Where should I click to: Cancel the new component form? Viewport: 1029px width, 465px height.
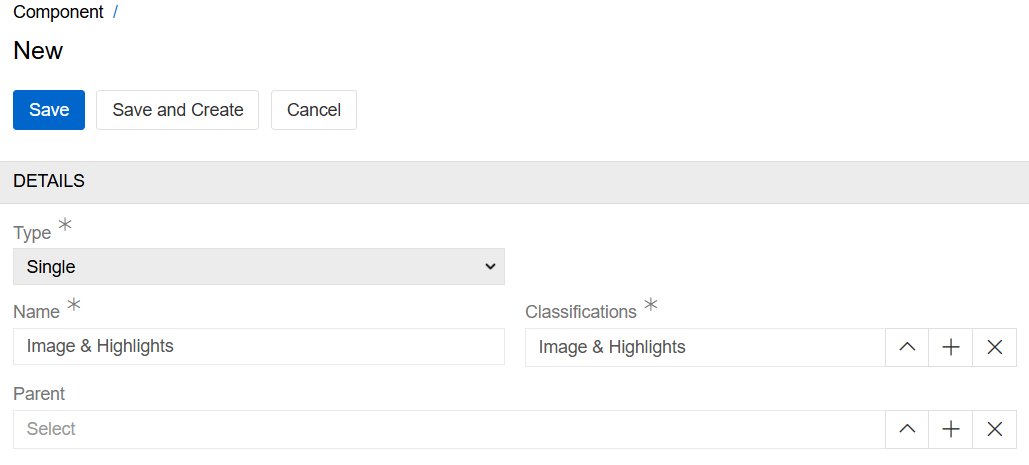pos(314,110)
